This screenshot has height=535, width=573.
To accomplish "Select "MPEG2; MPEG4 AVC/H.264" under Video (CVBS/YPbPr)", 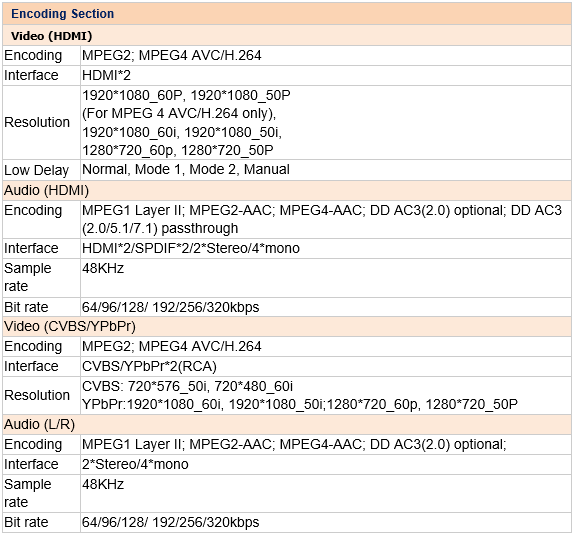I will tap(171, 346).
